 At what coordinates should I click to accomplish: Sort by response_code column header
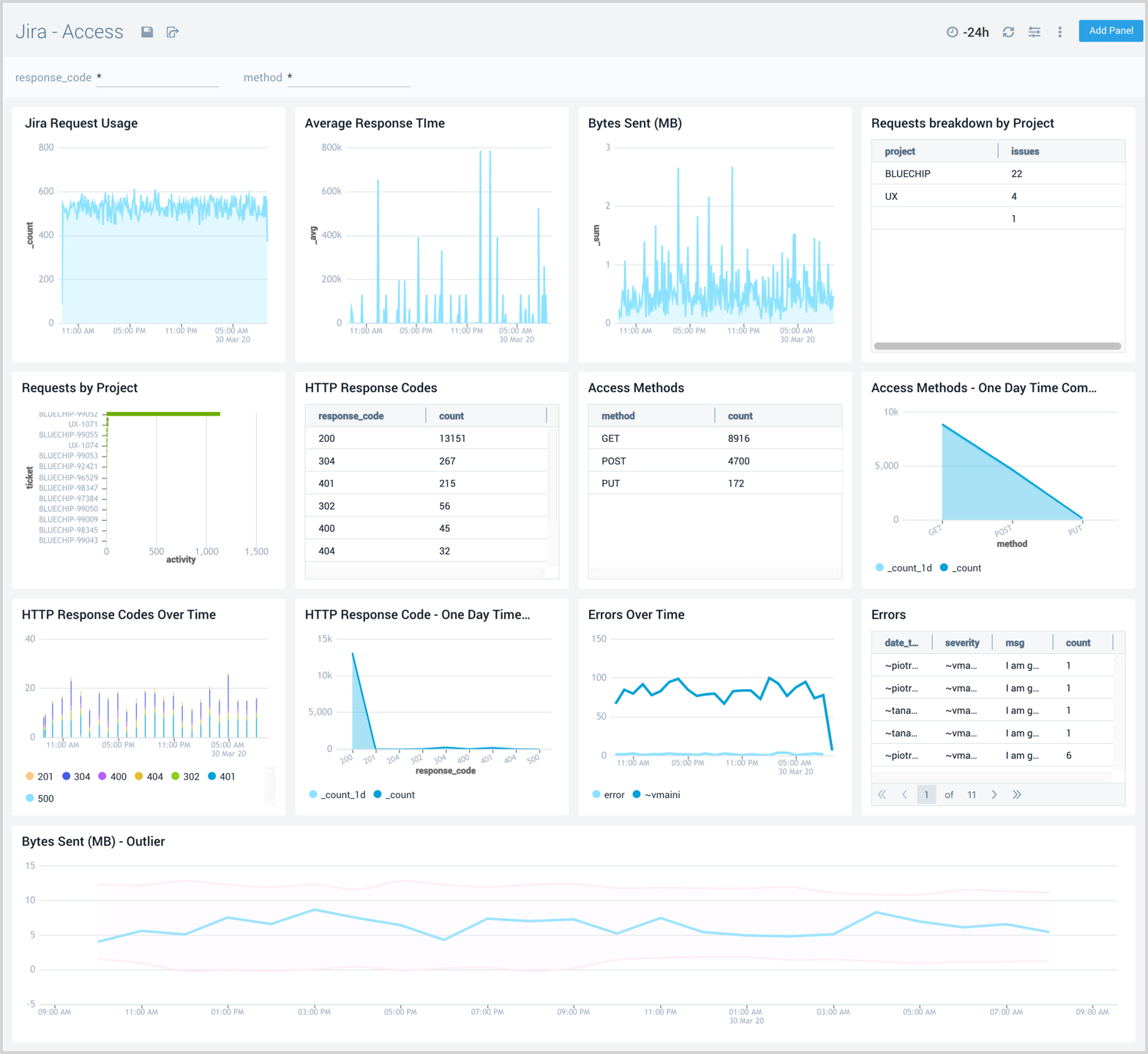pos(350,416)
